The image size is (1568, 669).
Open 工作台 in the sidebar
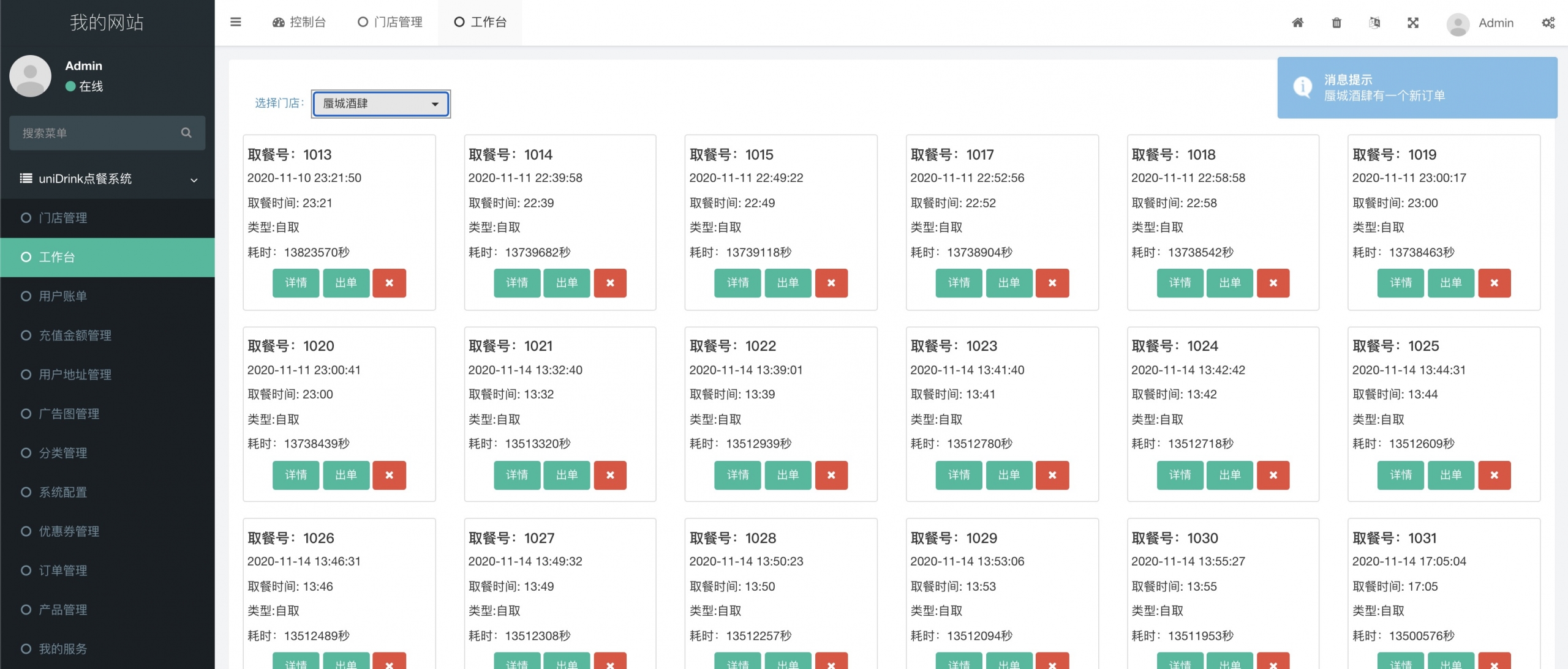point(107,257)
